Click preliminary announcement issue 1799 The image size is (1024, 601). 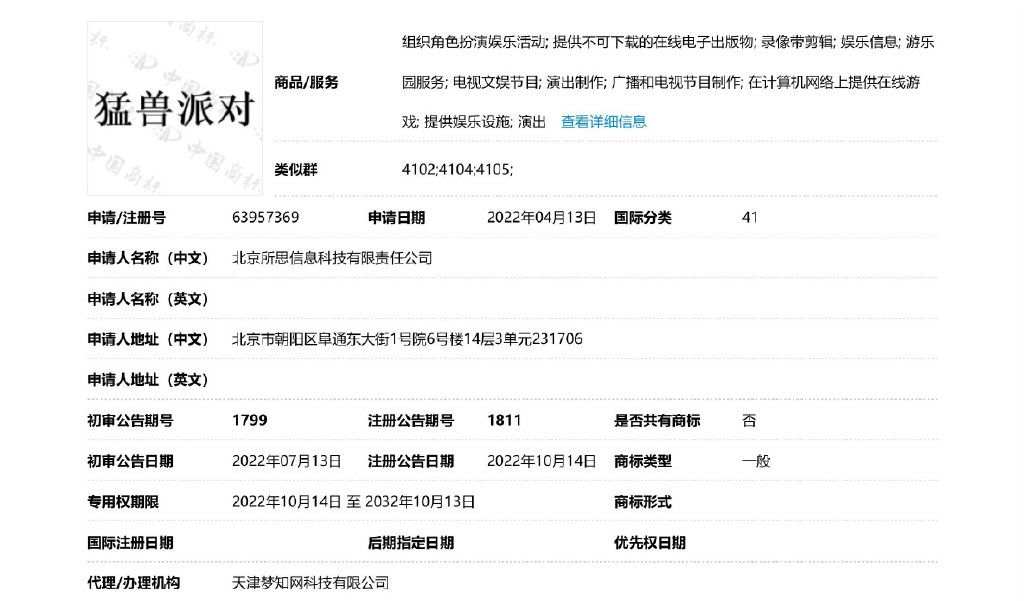pyautogui.click(x=249, y=420)
